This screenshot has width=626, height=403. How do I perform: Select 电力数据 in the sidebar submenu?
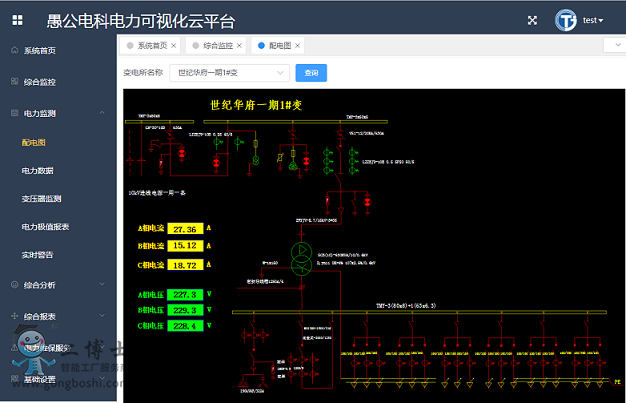coord(38,171)
